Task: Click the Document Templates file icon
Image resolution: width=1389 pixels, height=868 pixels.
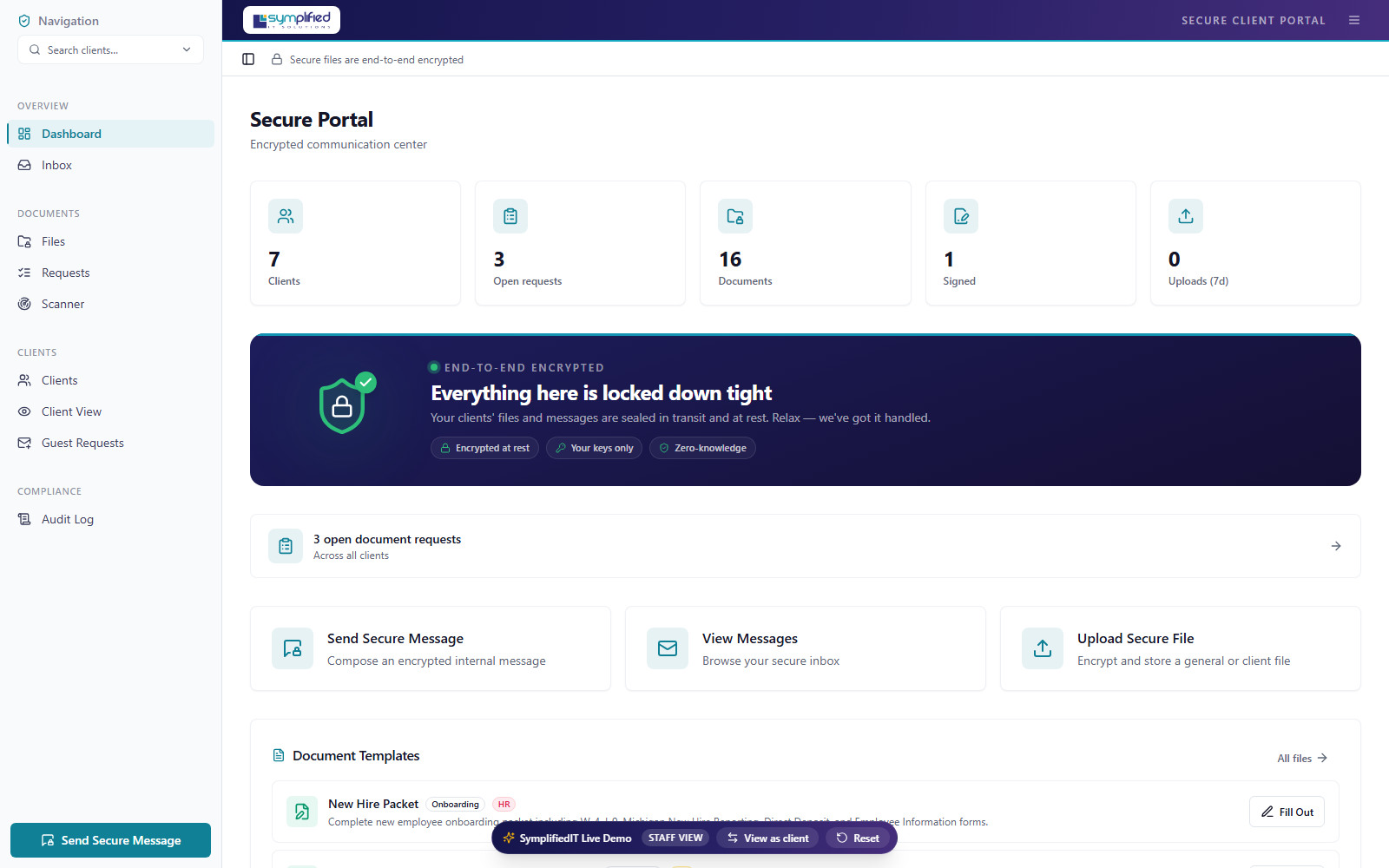Action: pyautogui.click(x=279, y=755)
